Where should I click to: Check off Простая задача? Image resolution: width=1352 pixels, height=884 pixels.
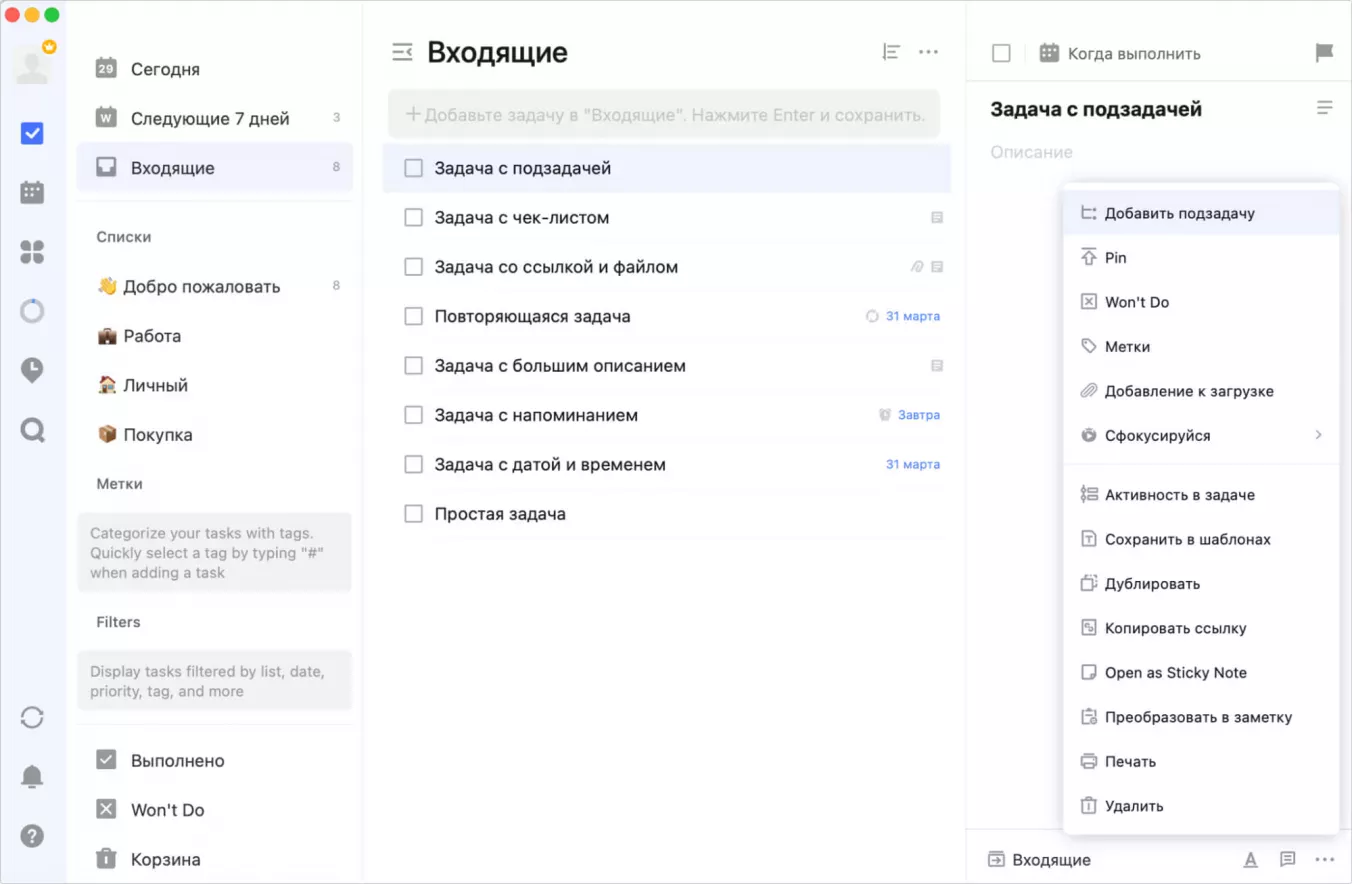tap(413, 514)
